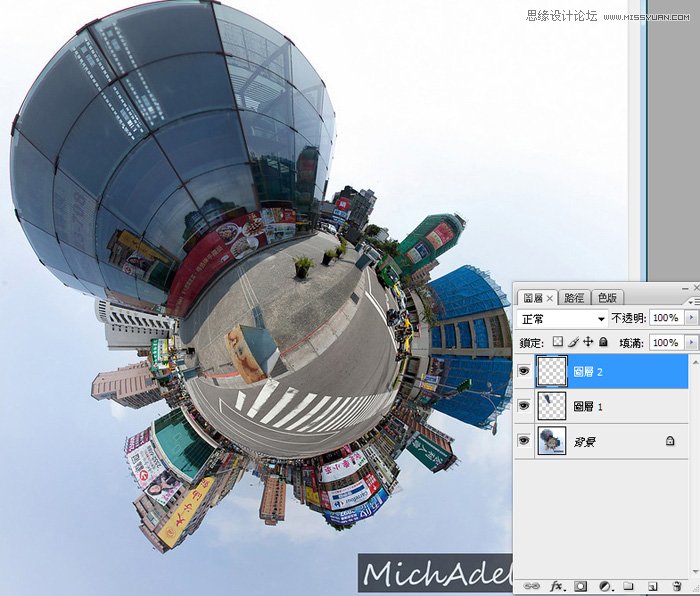
Task: Open the fx layer style menu
Action: click(556, 586)
